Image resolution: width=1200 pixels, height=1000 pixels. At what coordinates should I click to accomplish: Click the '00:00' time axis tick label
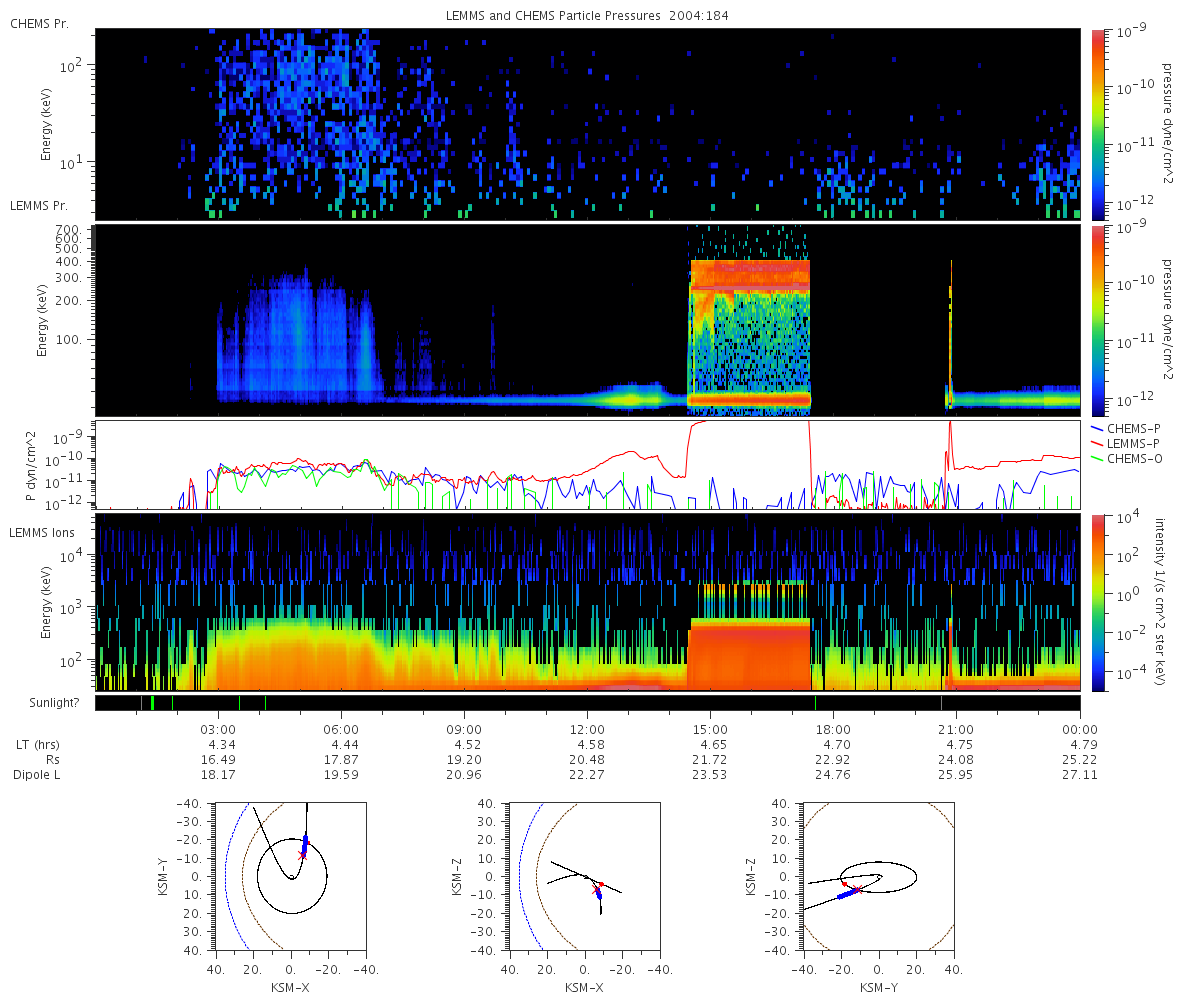tap(1079, 728)
